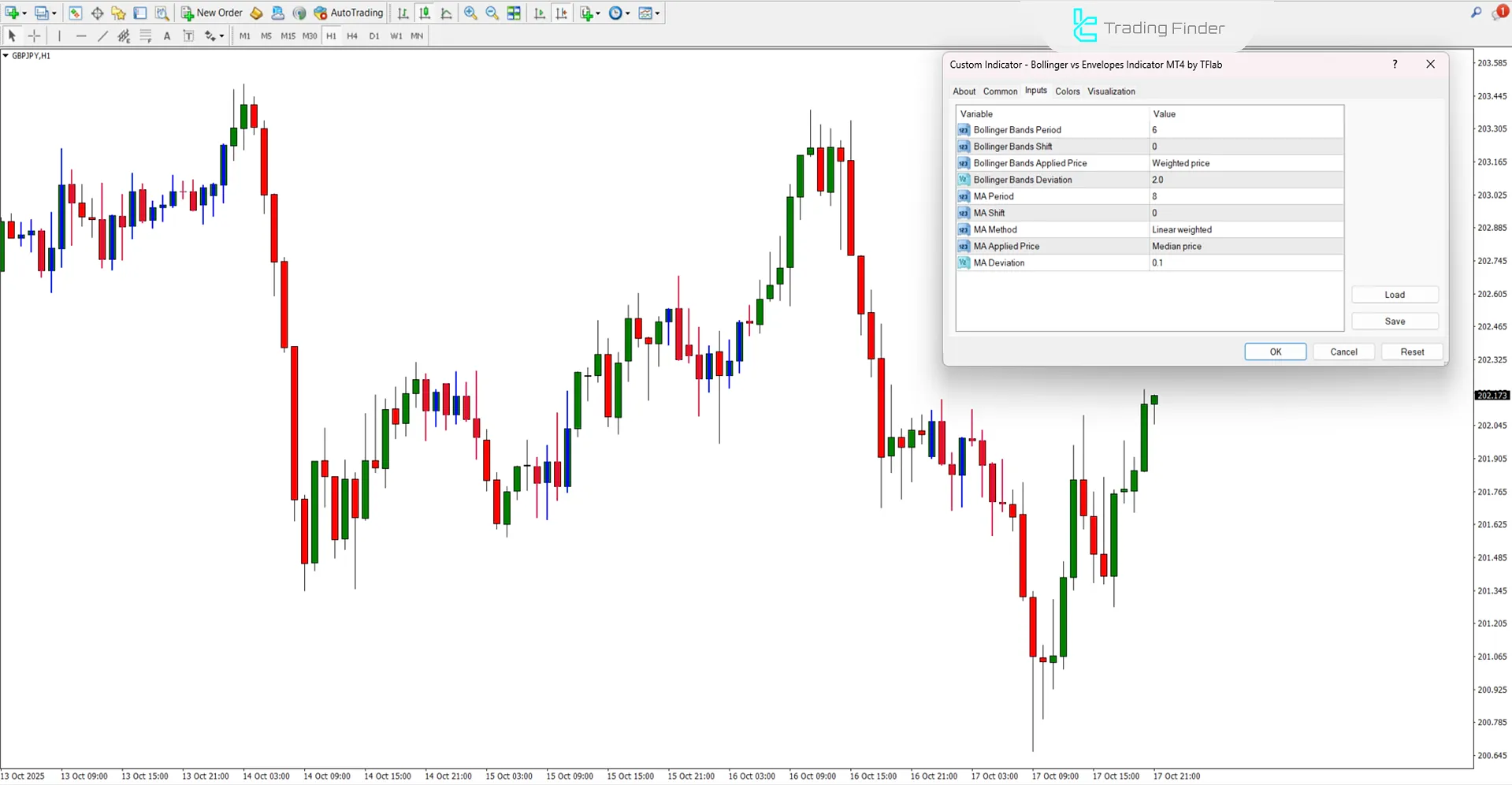Open the Visualization tab

point(1111,91)
